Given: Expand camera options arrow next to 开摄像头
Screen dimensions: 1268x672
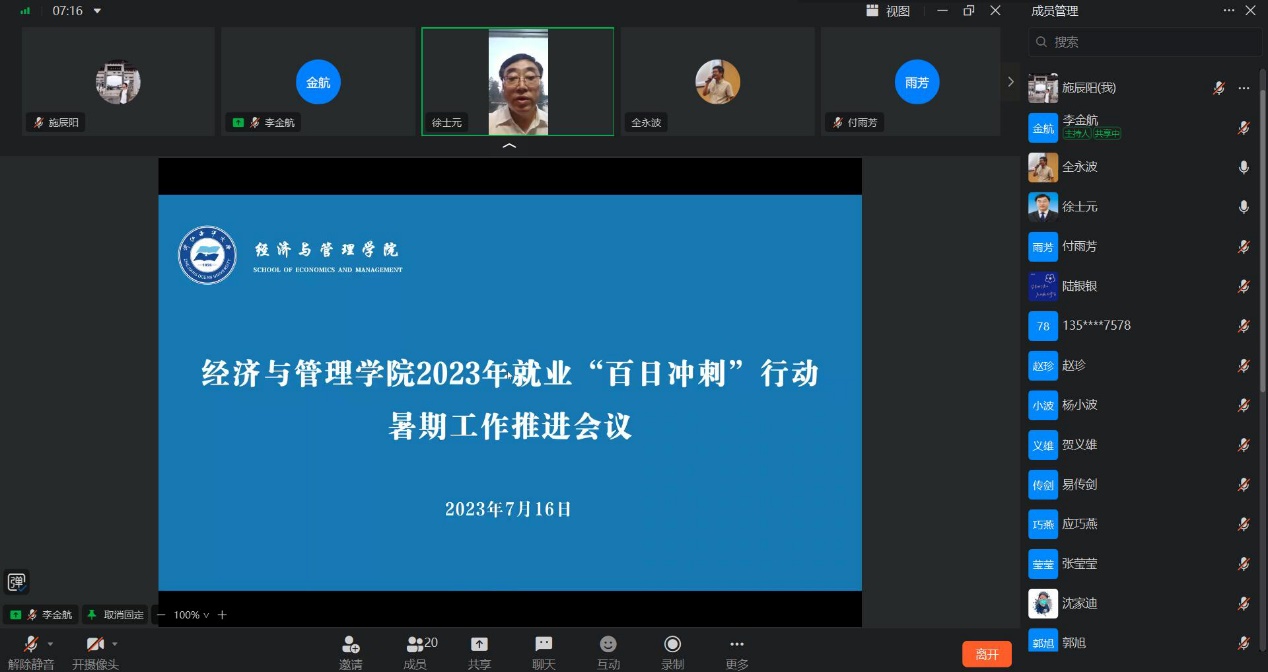Looking at the screenshot, I should click(x=115, y=644).
